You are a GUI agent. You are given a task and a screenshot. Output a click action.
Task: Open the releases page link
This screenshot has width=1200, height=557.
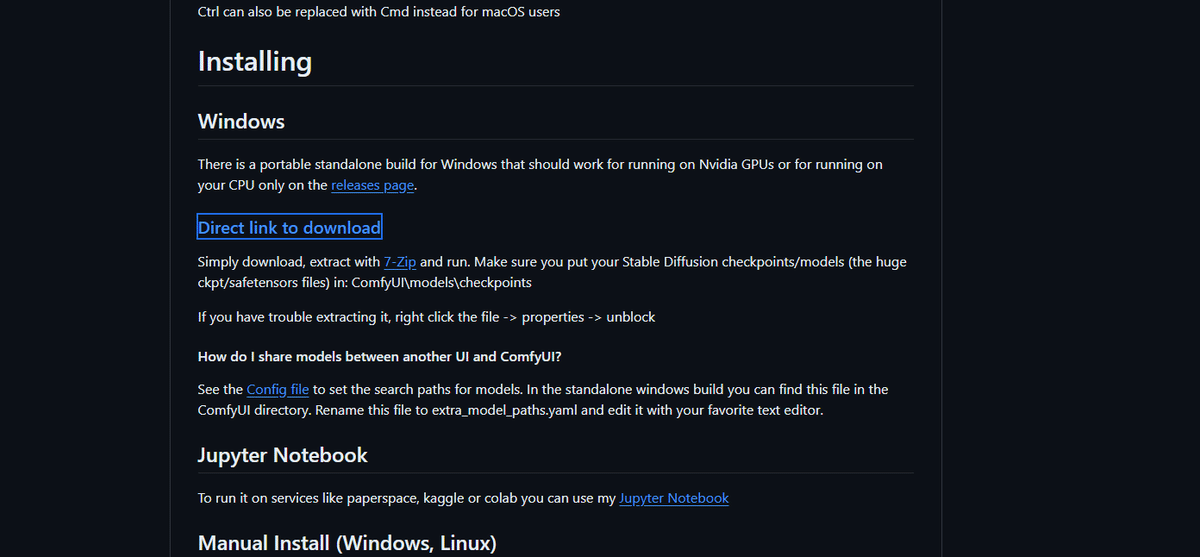tap(373, 185)
